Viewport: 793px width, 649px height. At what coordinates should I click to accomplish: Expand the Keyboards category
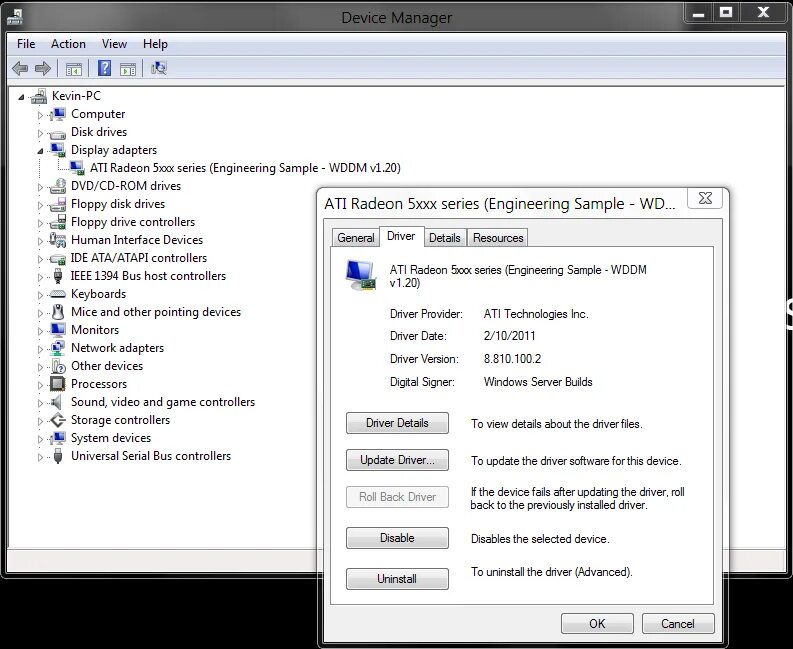point(40,295)
